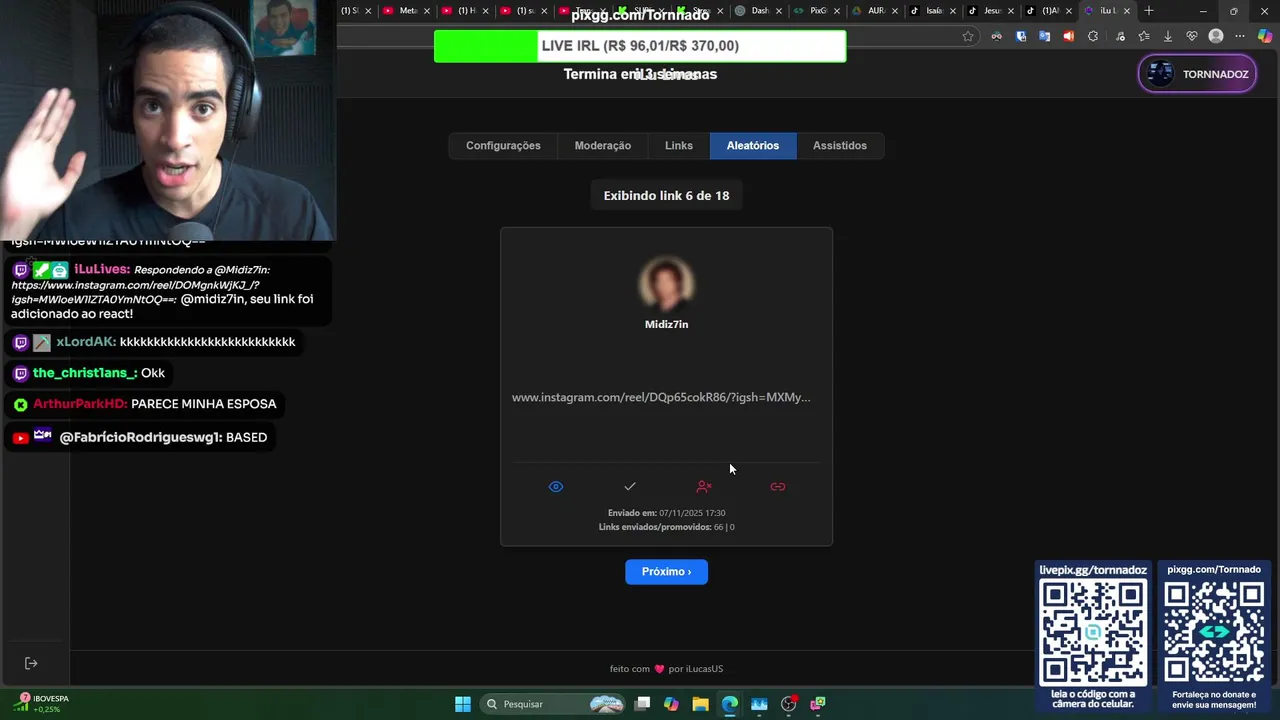Switch to the Moderação tab
This screenshot has height=720, width=1280.
[603, 146]
